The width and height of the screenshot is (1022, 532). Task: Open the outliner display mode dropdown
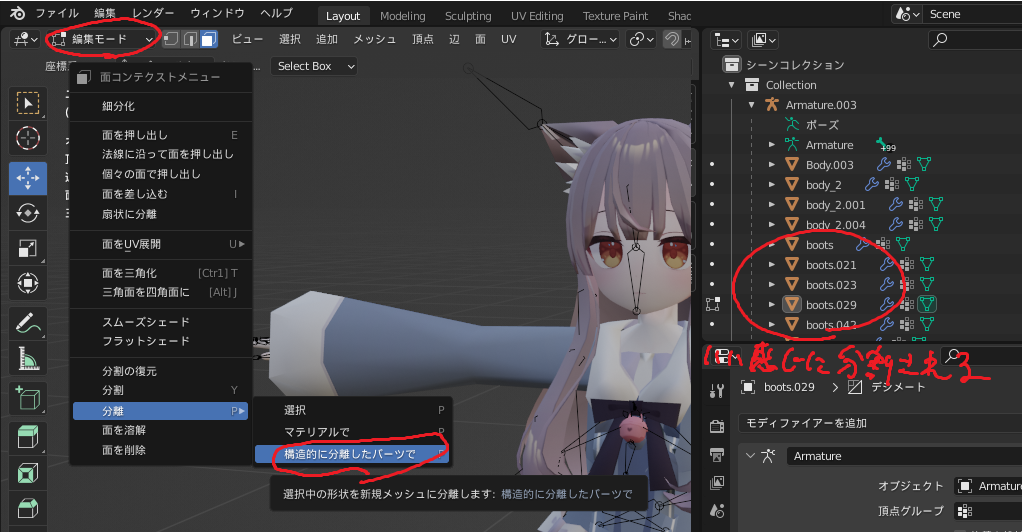(725, 40)
